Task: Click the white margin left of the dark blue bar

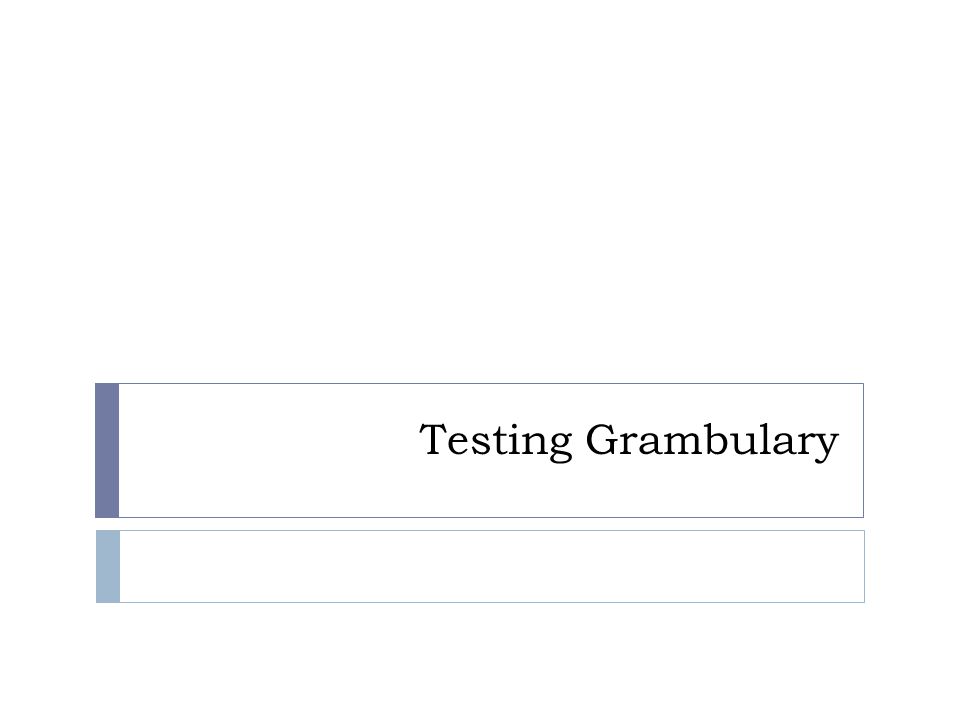Action: coord(47,451)
